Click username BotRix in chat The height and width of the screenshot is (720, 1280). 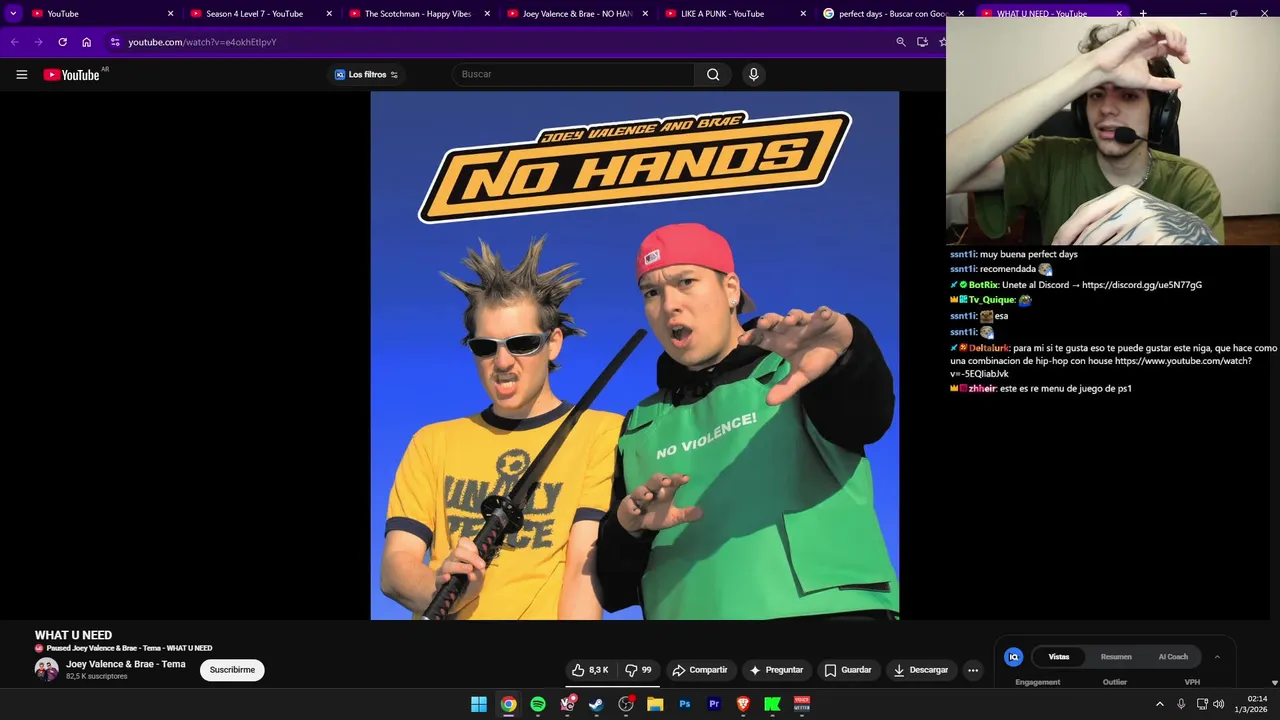[x=983, y=285]
